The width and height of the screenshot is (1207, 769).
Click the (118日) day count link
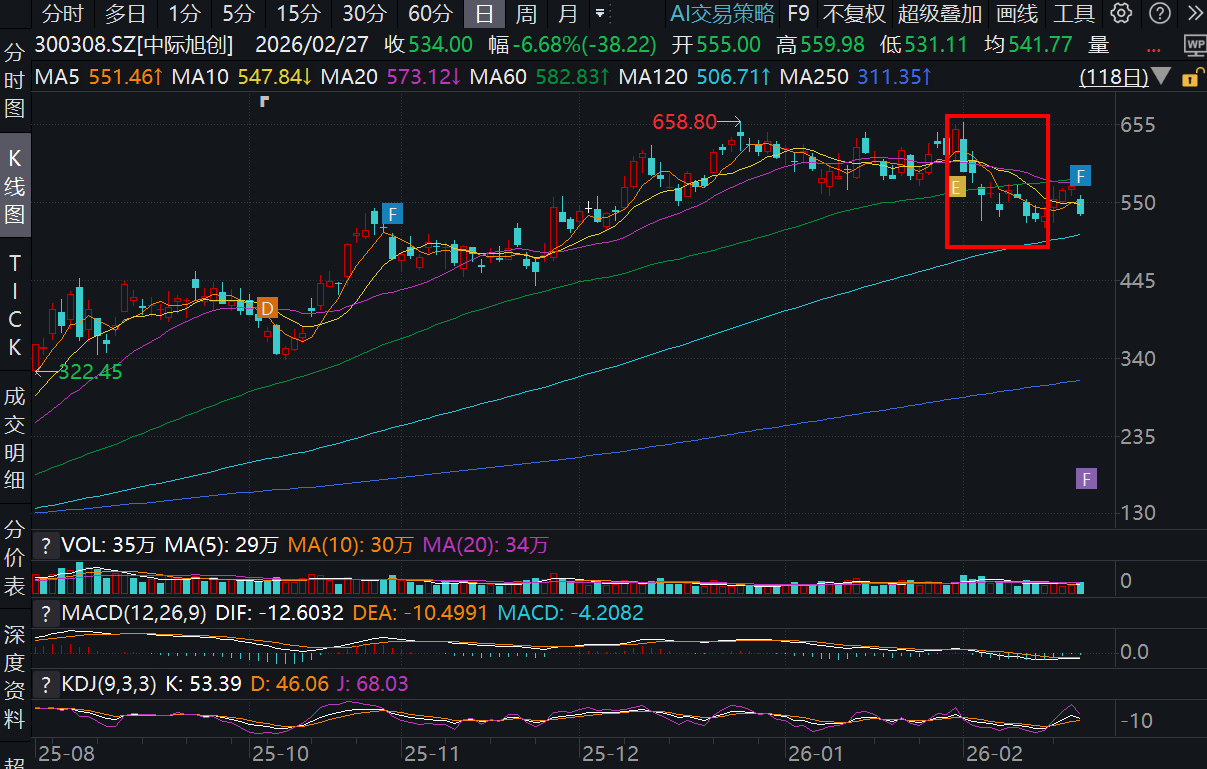point(1113,77)
